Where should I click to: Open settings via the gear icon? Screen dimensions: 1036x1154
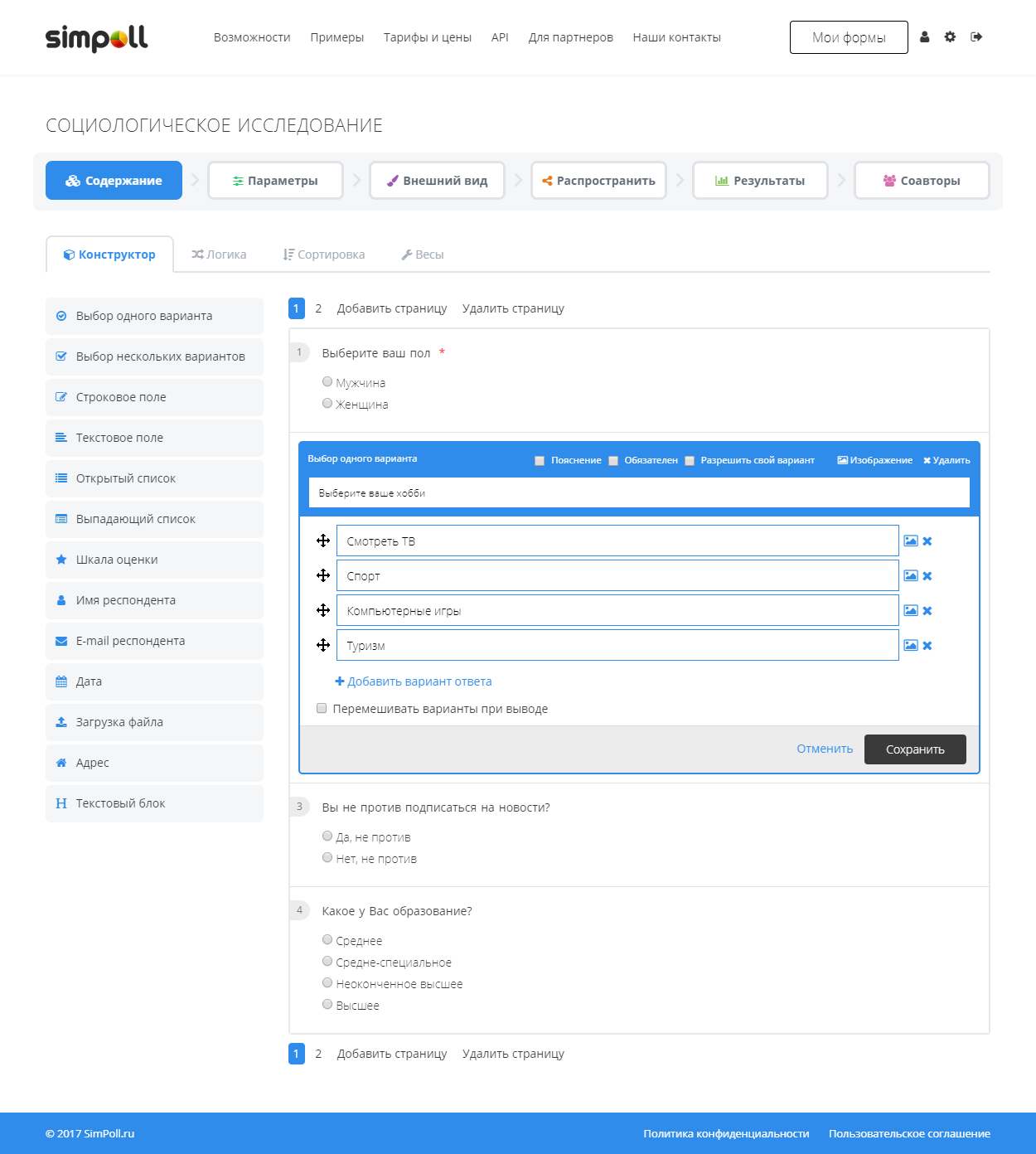pos(950,37)
